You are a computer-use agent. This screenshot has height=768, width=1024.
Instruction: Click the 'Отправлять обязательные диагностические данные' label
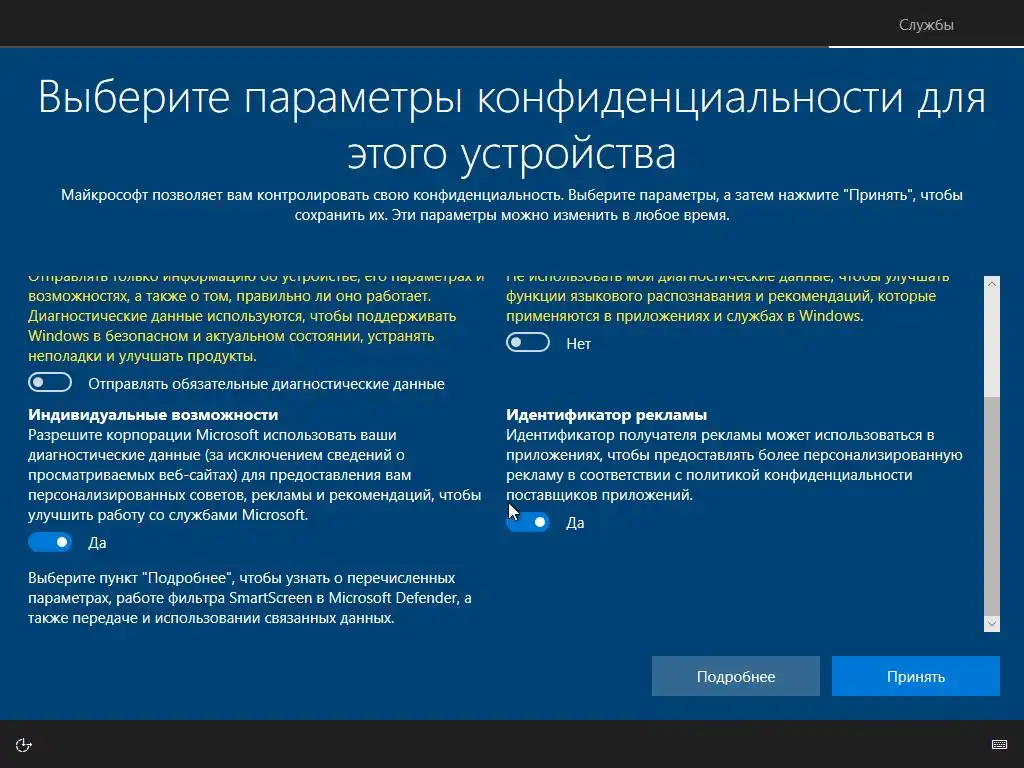point(266,384)
